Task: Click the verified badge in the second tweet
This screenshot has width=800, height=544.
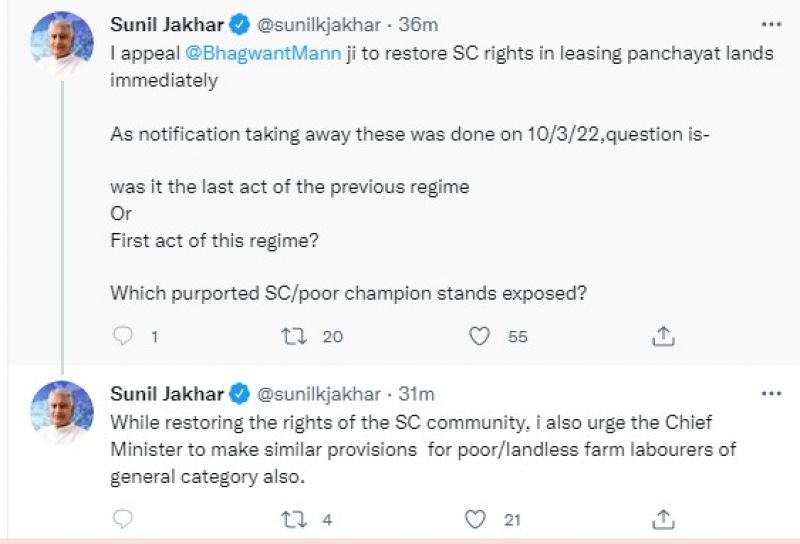Action: point(240,394)
